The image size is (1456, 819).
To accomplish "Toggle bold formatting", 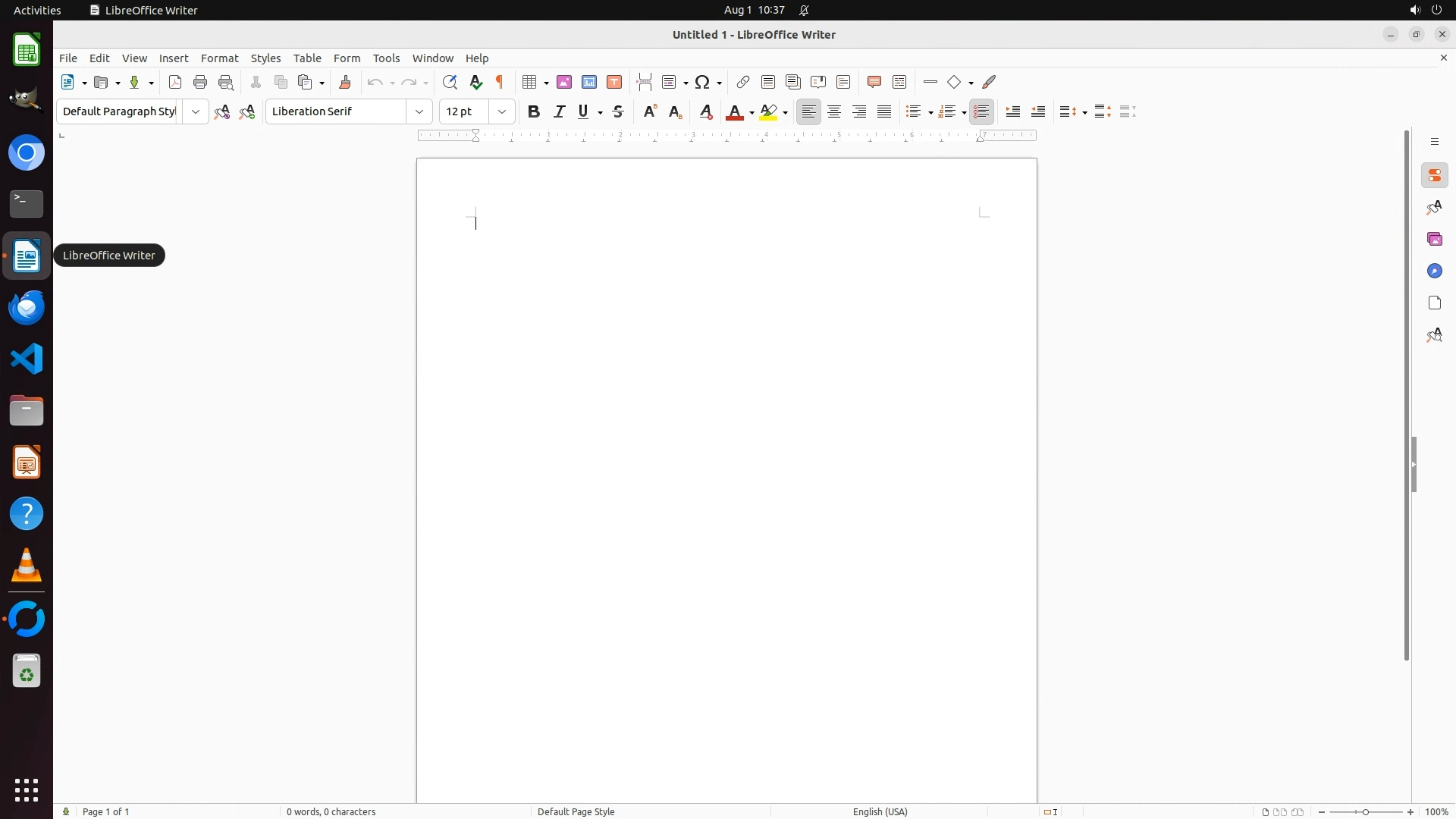I will click(534, 112).
